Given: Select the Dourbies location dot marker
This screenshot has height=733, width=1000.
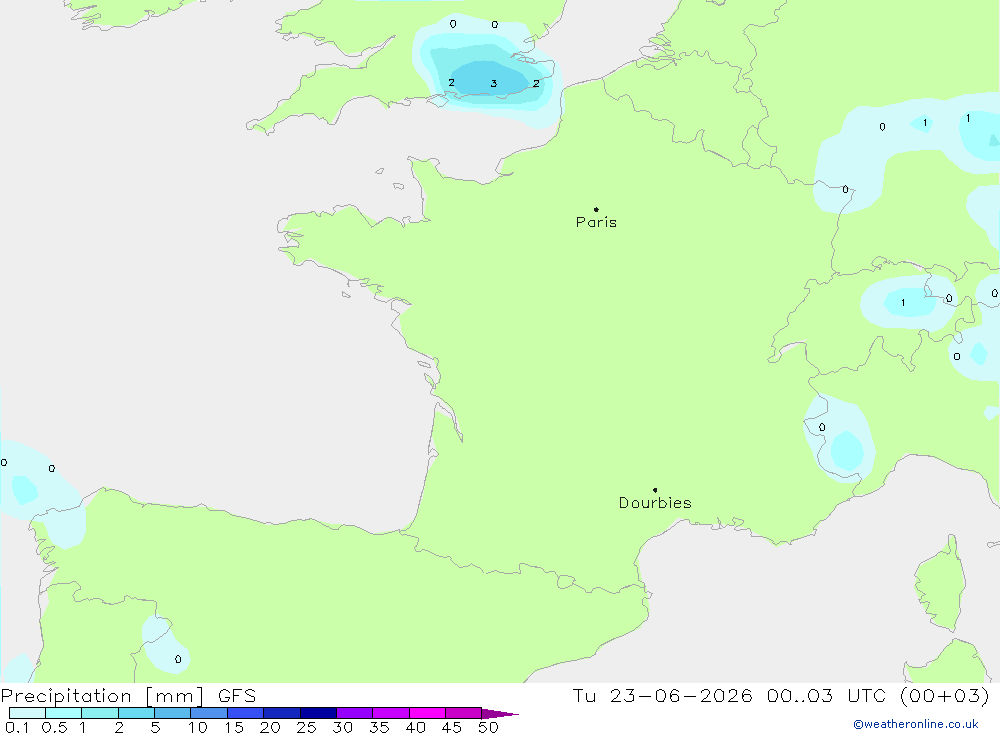Looking at the screenshot, I should click(655, 490).
